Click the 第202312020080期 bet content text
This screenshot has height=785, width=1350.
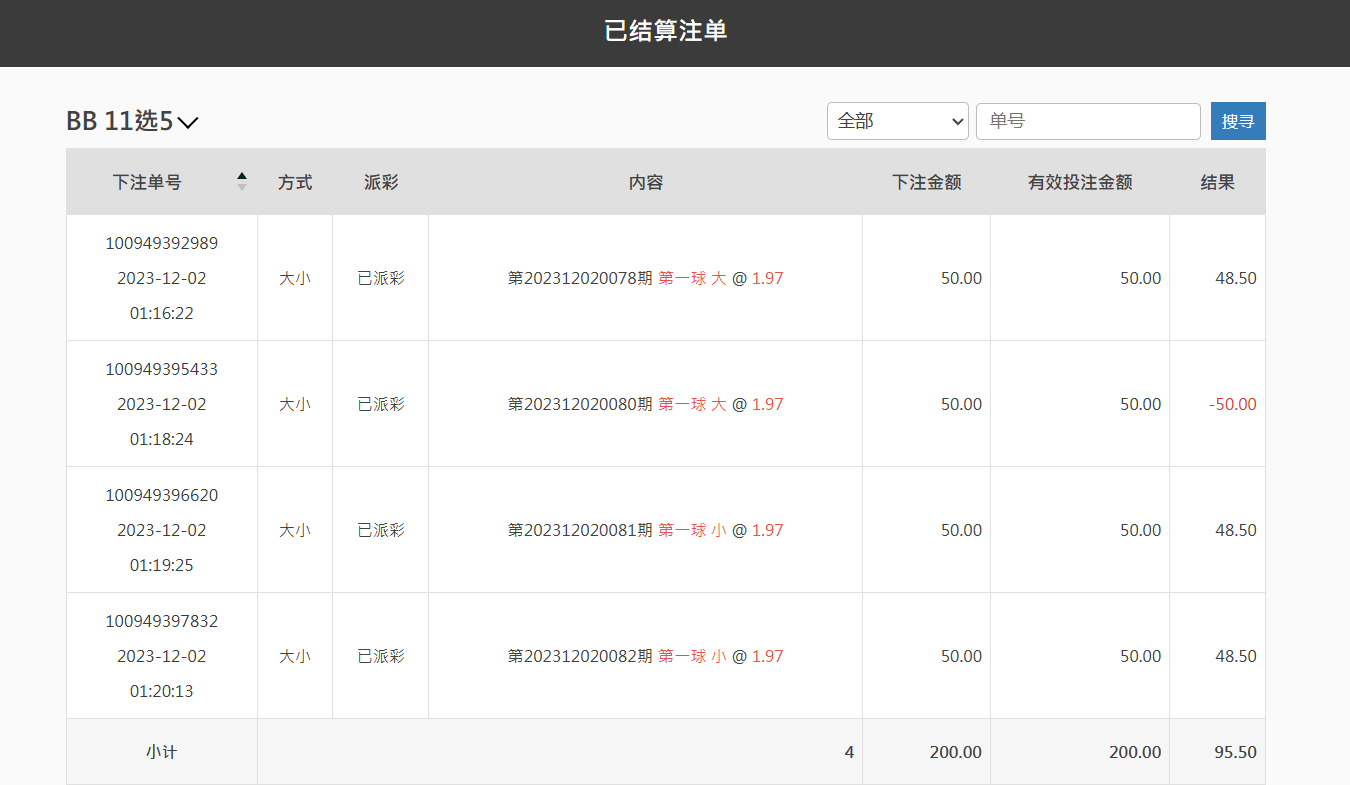[580, 404]
